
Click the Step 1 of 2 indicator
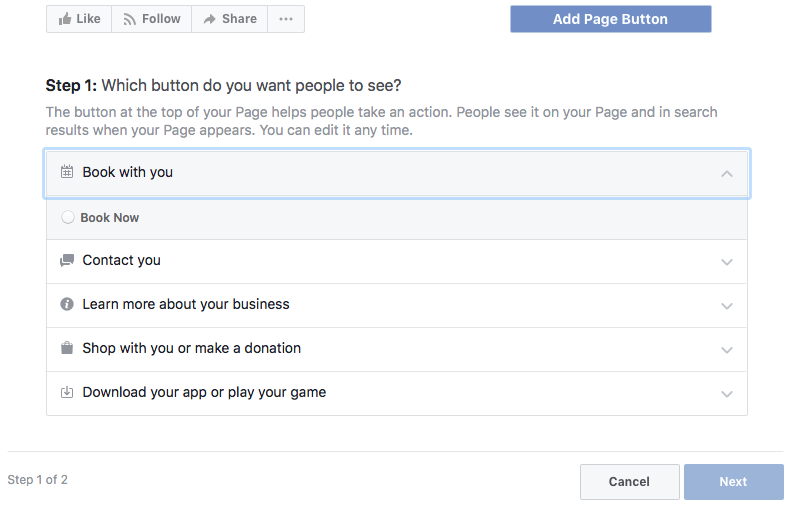pos(38,480)
